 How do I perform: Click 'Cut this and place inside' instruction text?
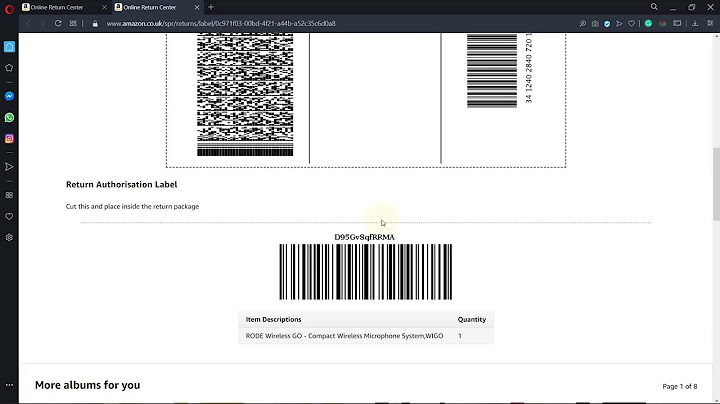tap(132, 207)
